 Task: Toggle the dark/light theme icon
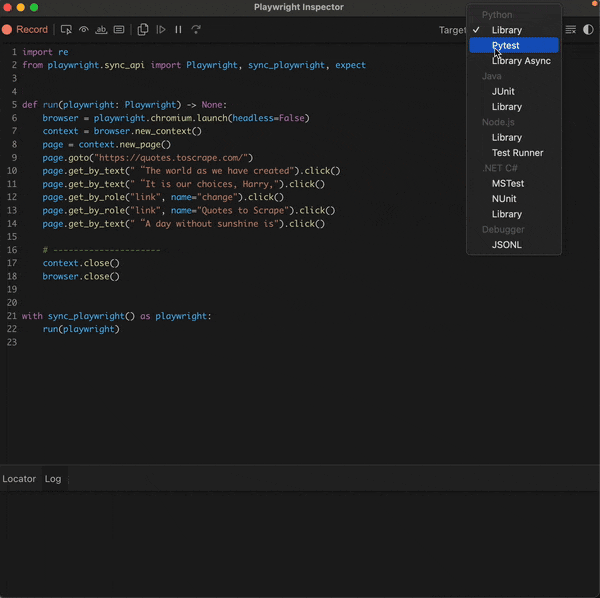point(588,29)
